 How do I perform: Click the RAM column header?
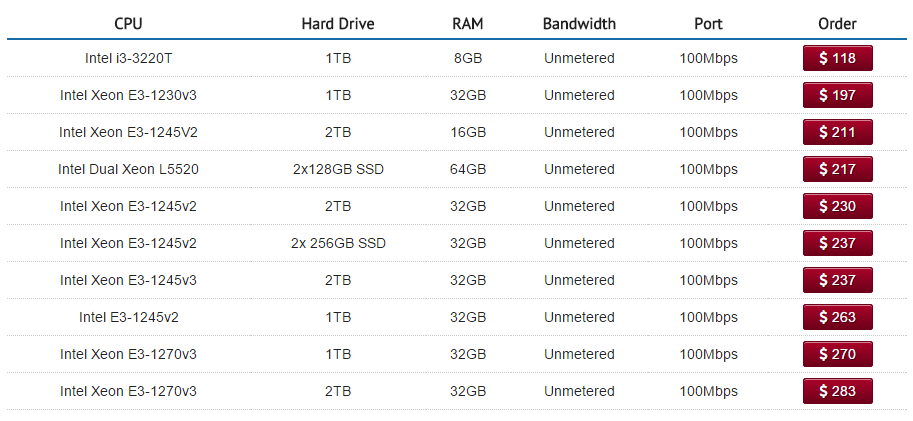[468, 24]
